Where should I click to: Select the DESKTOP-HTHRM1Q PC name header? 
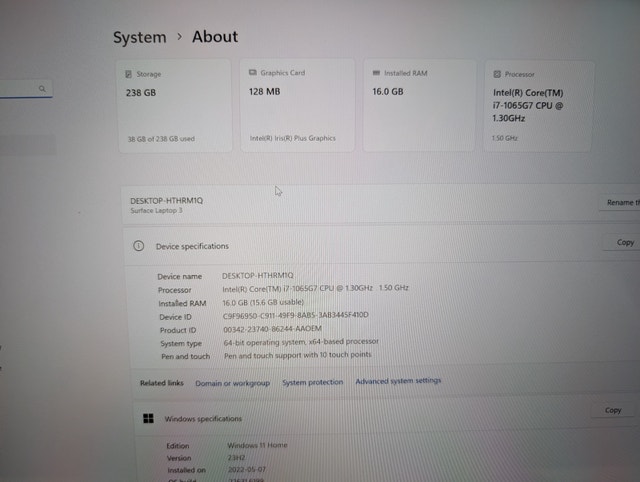[x=167, y=200]
